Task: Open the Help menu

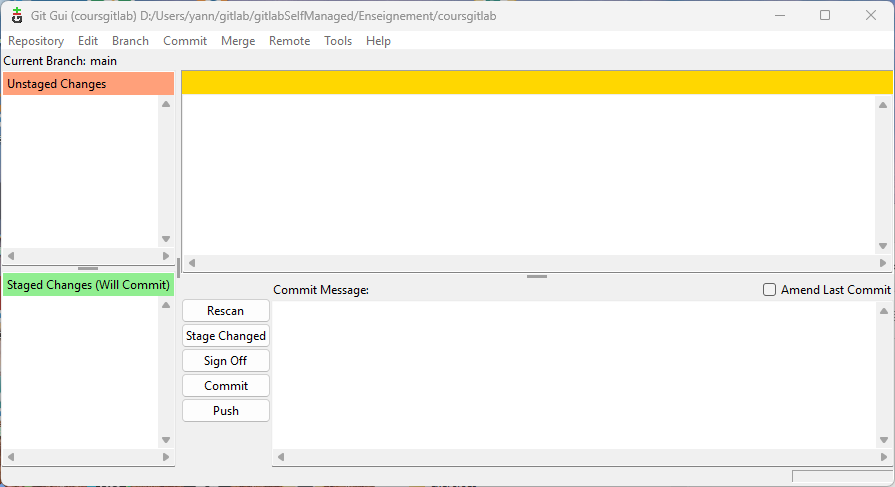Action: (378, 41)
